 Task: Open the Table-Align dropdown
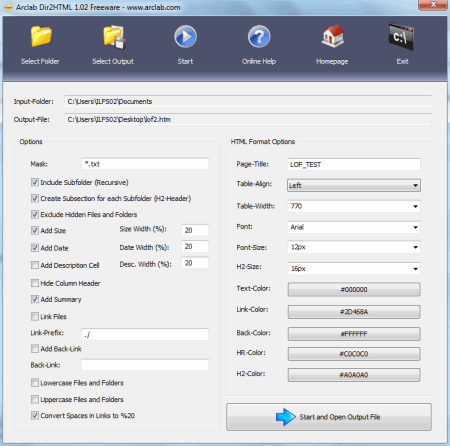(x=354, y=185)
